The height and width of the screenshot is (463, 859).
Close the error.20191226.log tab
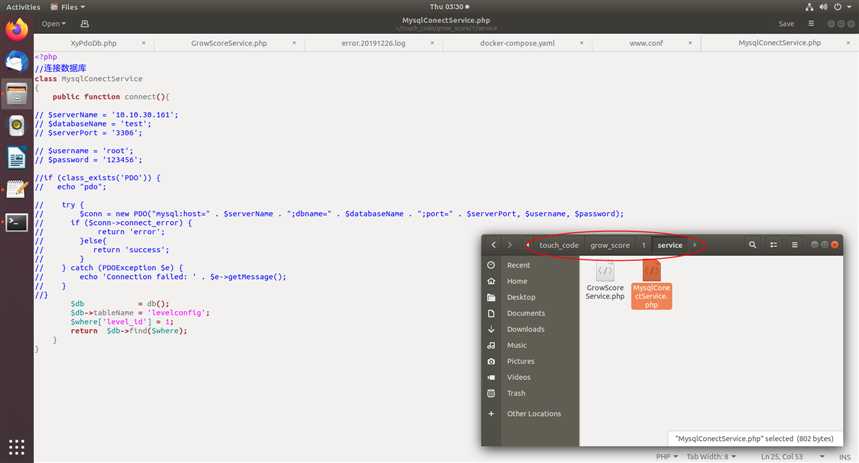[432, 43]
